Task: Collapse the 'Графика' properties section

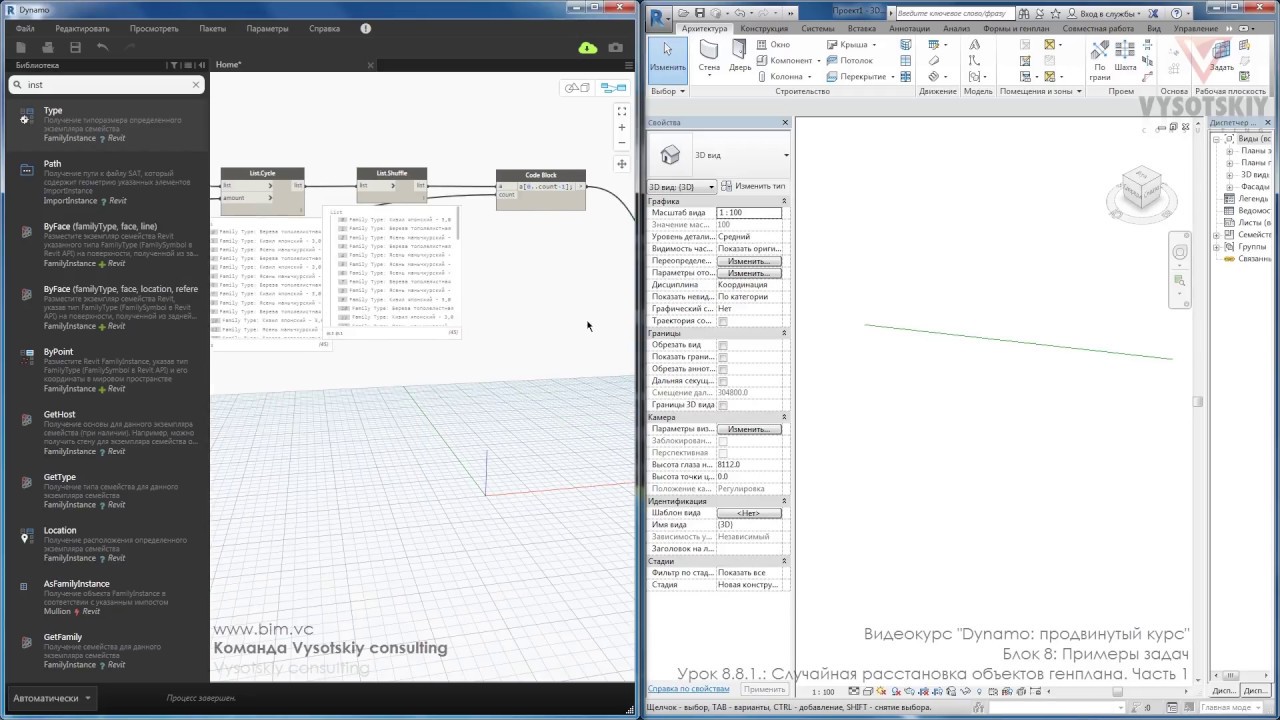Action: point(784,201)
